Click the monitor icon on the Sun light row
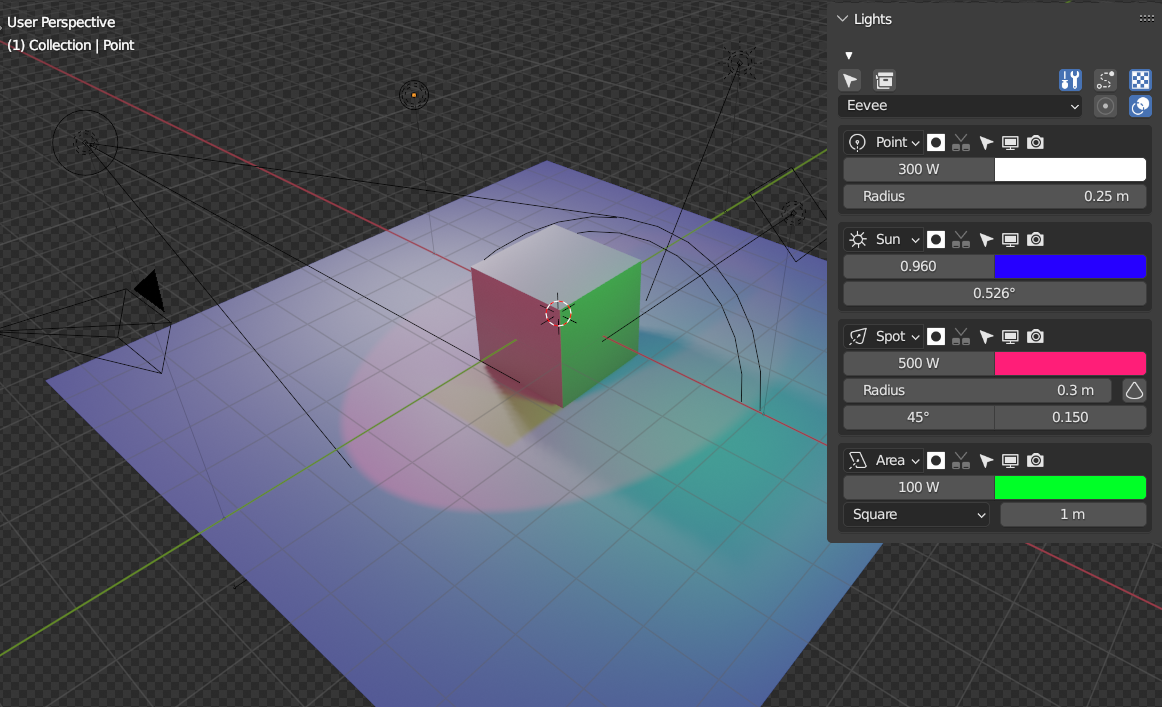Image resolution: width=1162 pixels, height=707 pixels. tap(1010, 239)
